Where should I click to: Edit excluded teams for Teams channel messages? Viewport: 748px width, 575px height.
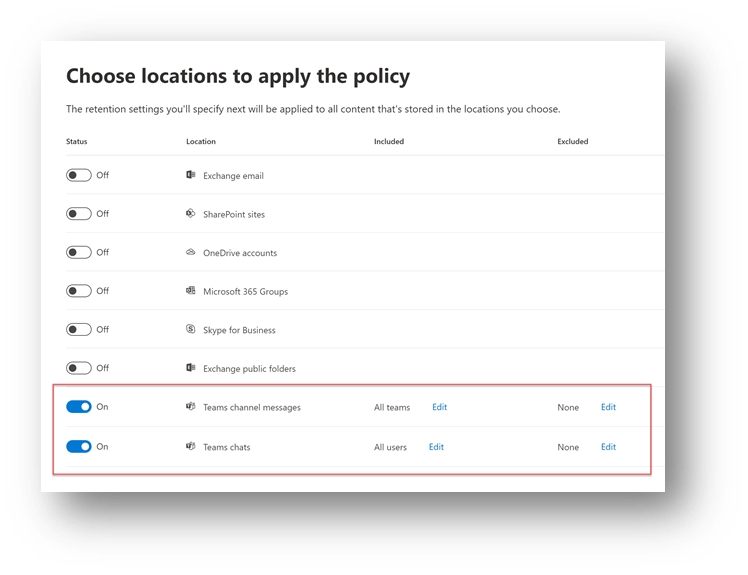tap(608, 407)
